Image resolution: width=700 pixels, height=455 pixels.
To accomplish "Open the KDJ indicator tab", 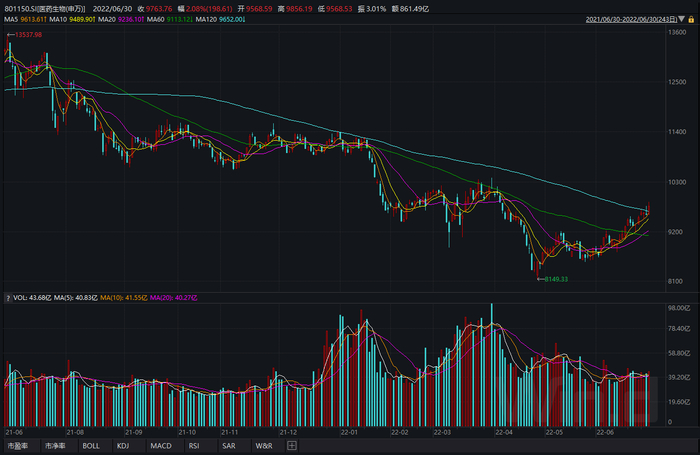I will [x=123, y=446].
